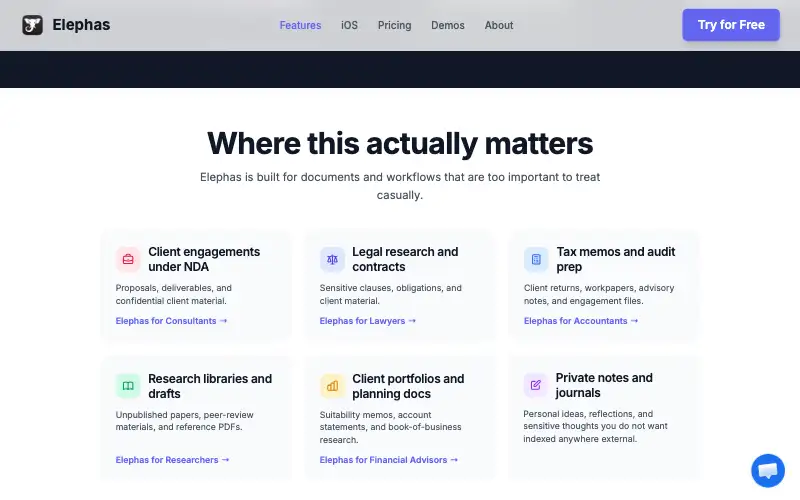Click the 'Client returns, workpapers' description text
The height and width of the screenshot is (500, 800).
pyautogui.click(x=599, y=294)
